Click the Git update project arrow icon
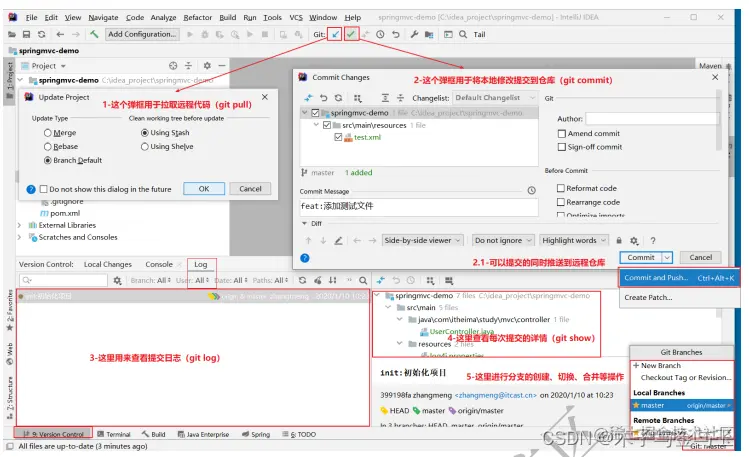The width and height of the screenshot is (749, 457). pyautogui.click(x=335, y=34)
